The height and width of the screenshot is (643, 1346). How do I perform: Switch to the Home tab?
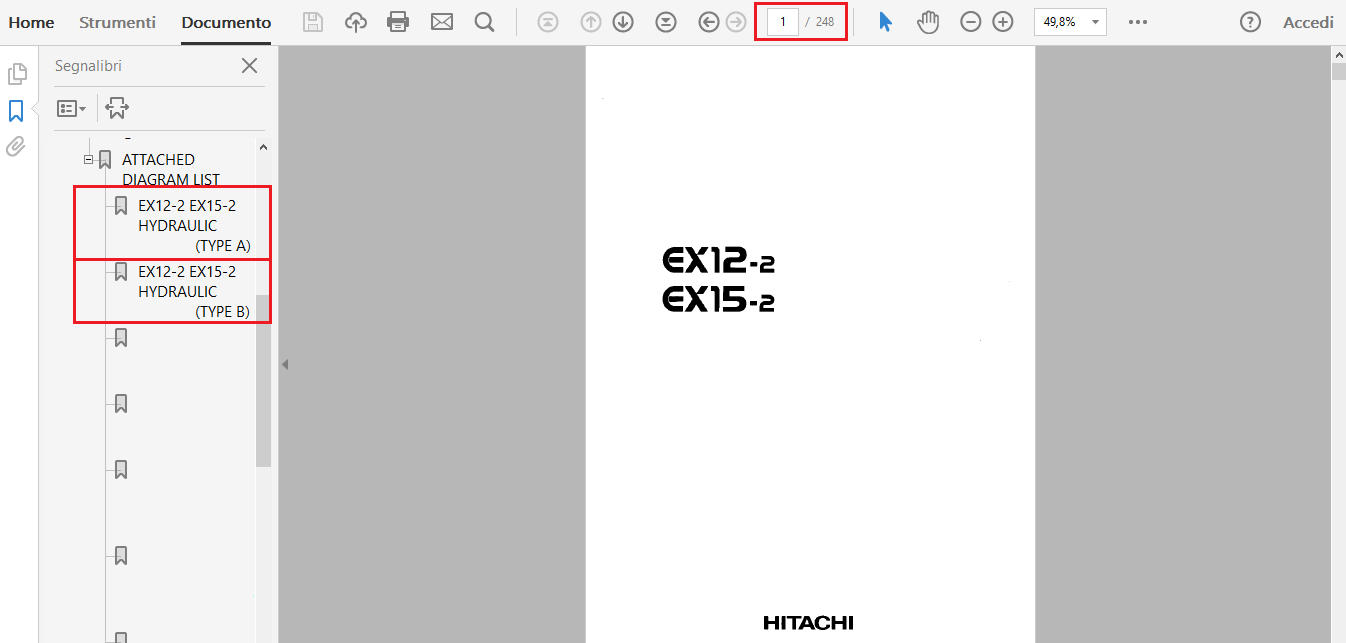coord(31,22)
